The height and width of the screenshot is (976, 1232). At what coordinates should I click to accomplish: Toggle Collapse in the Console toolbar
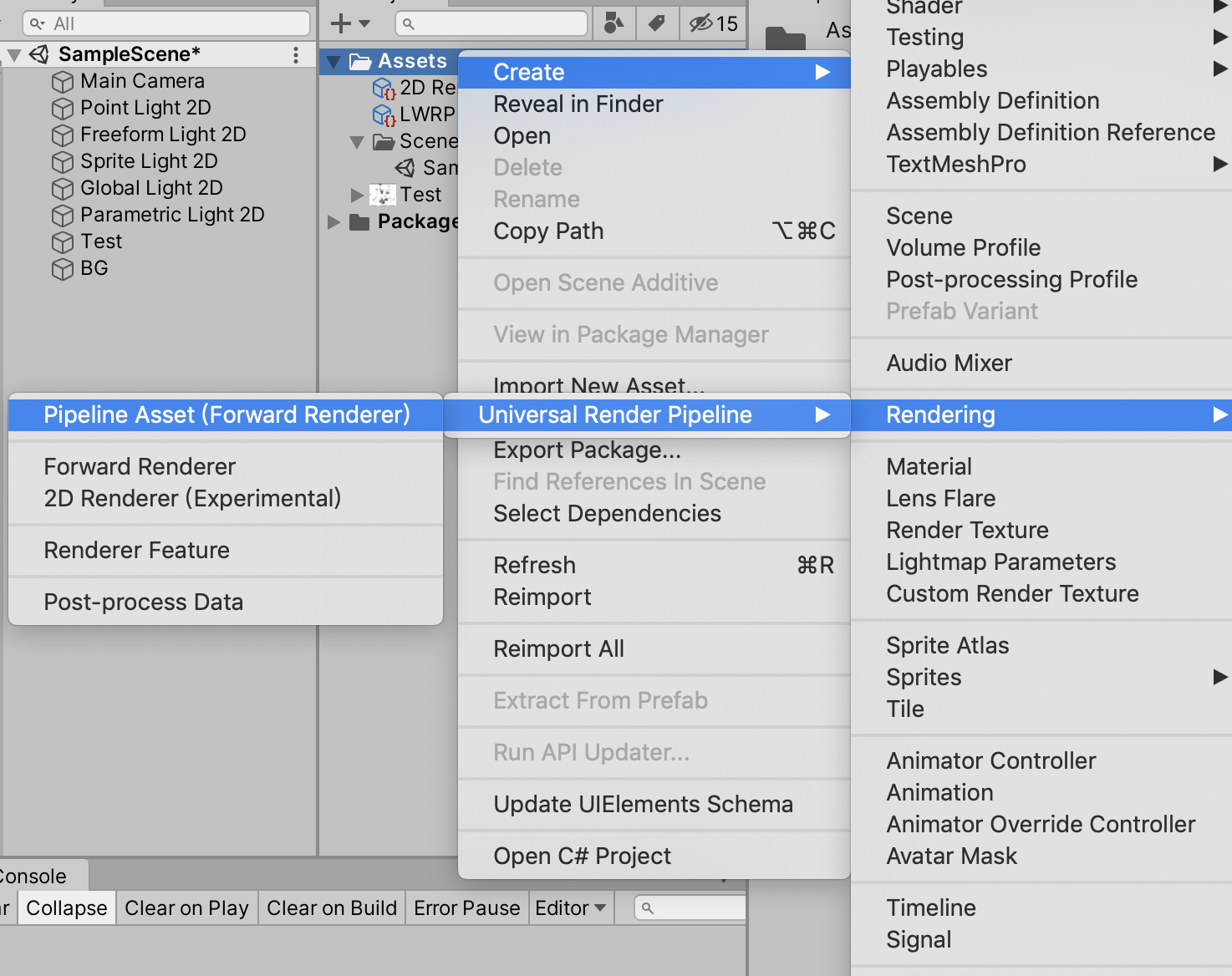point(67,907)
